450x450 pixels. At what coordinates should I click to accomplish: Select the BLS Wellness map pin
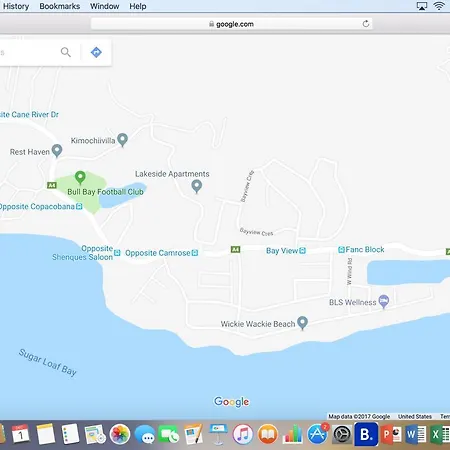384,301
